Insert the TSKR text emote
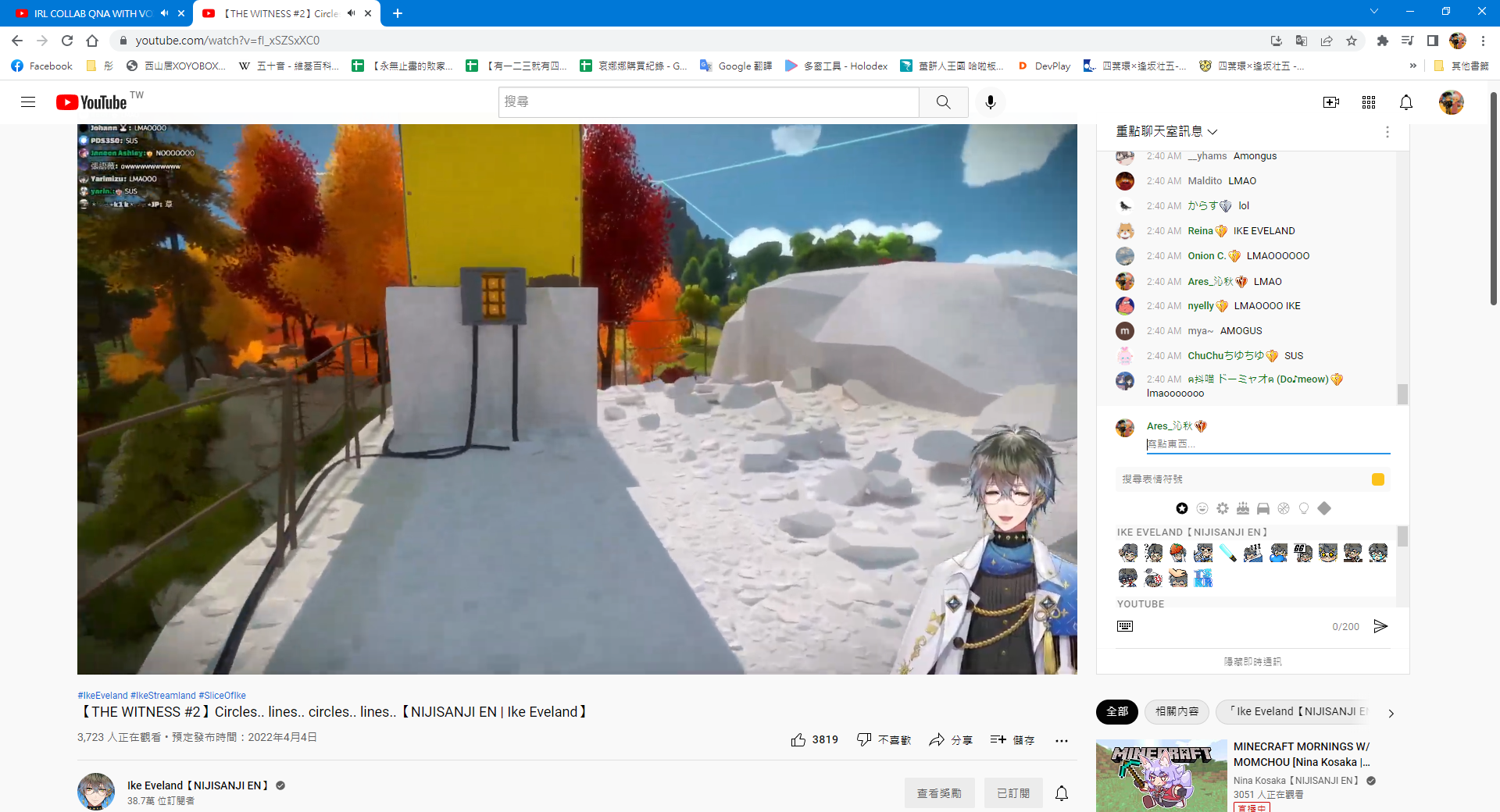The image size is (1500, 812). tap(1203, 578)
